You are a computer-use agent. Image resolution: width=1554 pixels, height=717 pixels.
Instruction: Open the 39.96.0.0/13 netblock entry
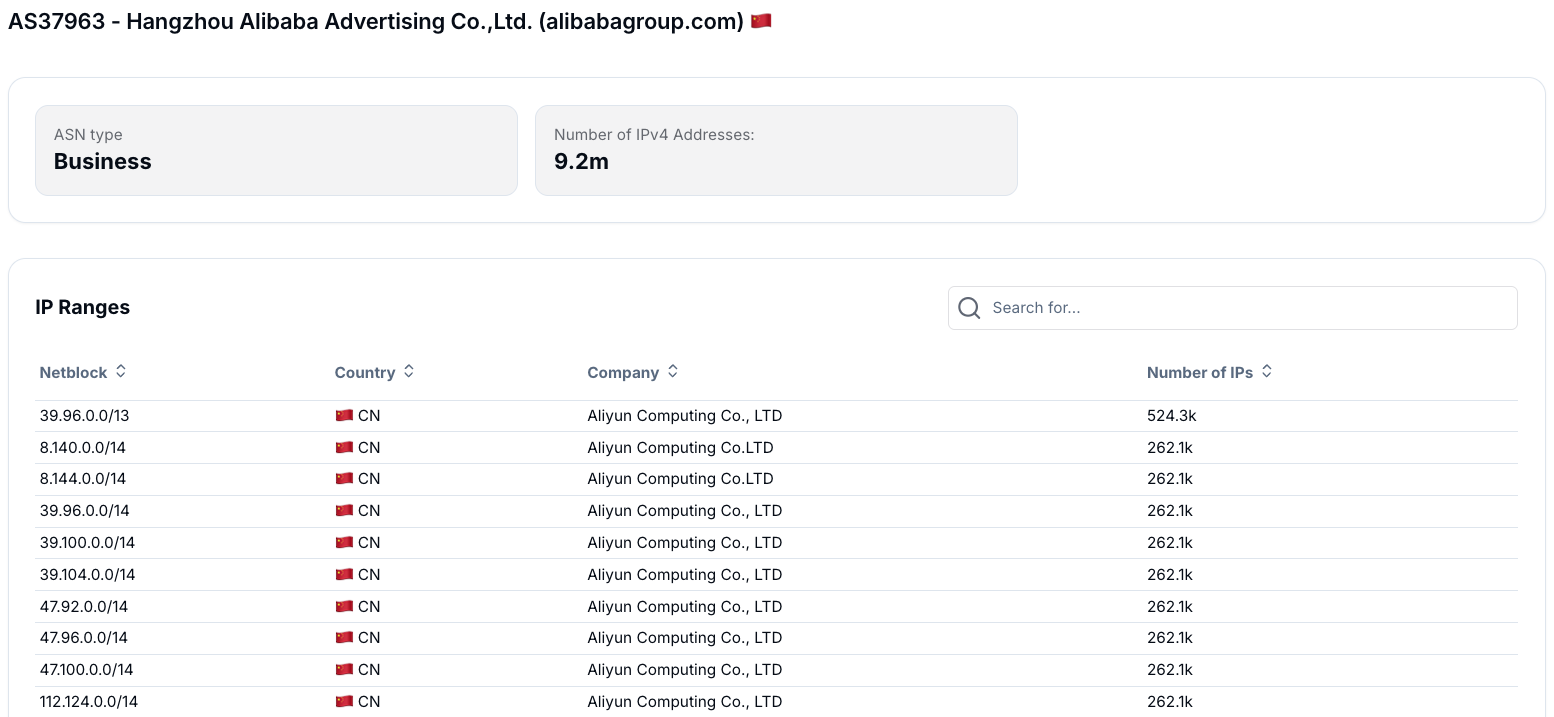pos(84,415)
